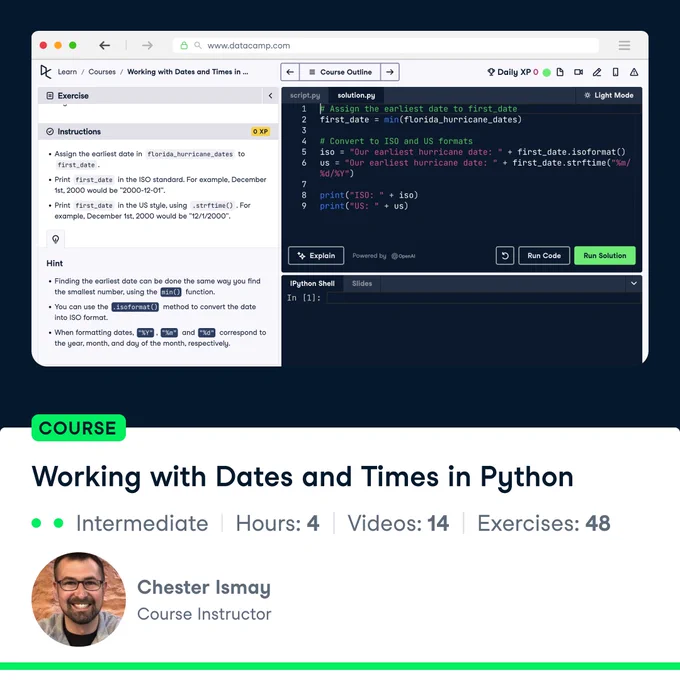The height and width of the screenshot is (680, 680).
Task: Click the Chester Ismay name
Action: pyautogui.click(x=204, y=587)
